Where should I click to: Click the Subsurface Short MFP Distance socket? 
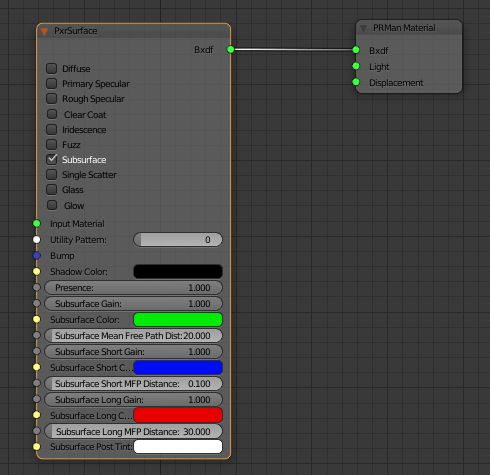pos(37,383)
